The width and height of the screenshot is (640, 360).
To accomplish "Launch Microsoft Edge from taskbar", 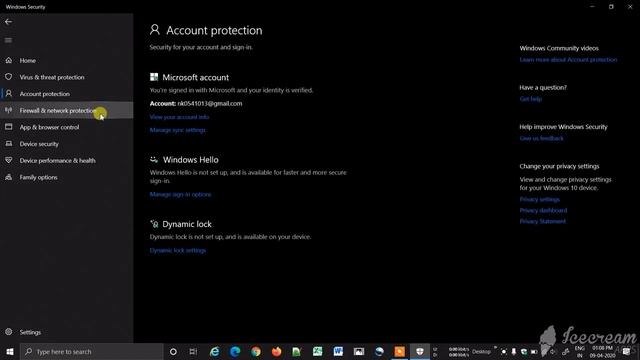I will [235, 351].
